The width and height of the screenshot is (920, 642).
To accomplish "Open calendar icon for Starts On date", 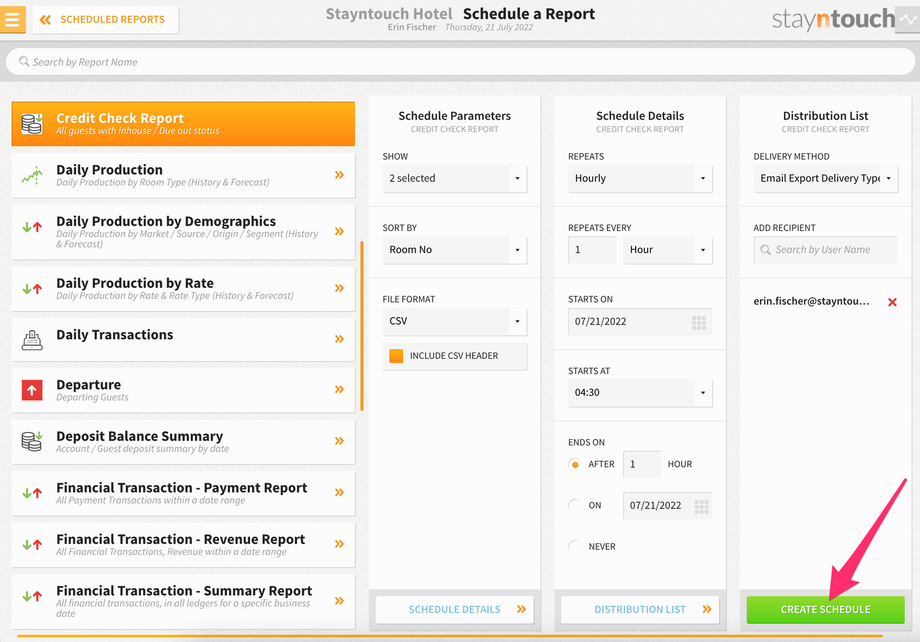I will [x=699, y=322].
